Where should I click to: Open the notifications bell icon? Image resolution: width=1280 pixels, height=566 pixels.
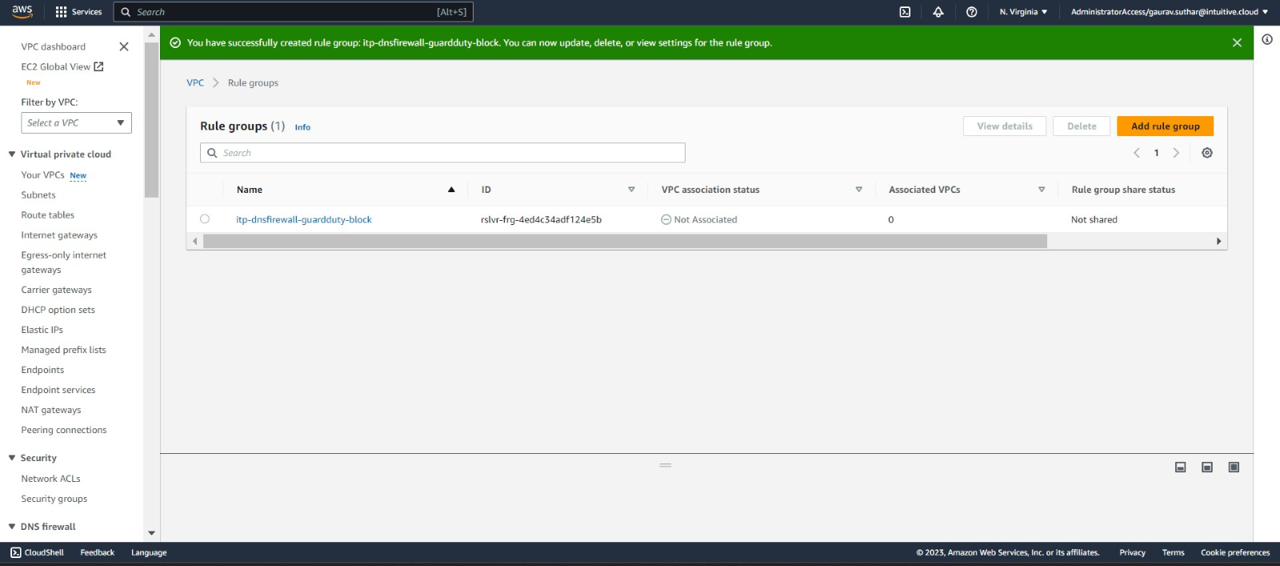pos(938,12)
